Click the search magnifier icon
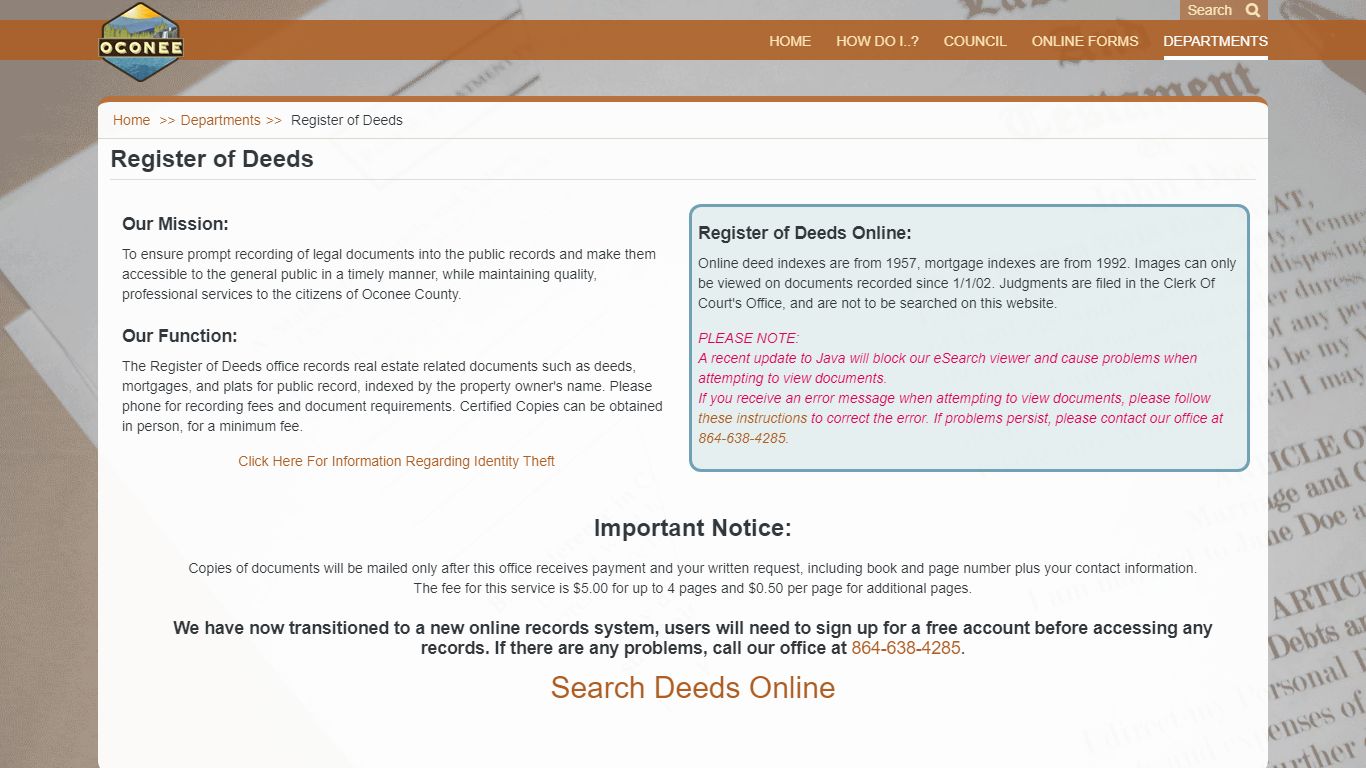Image resolution: width=1366 pixels, height=768 pixels. [1253, 10]
